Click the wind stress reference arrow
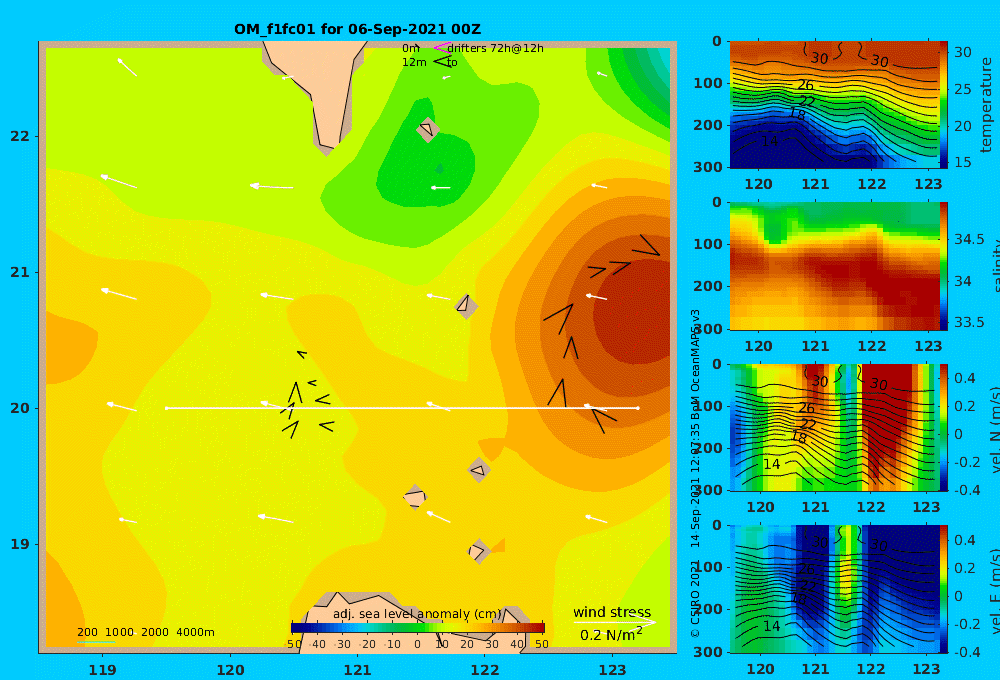 tap(614, 622)
